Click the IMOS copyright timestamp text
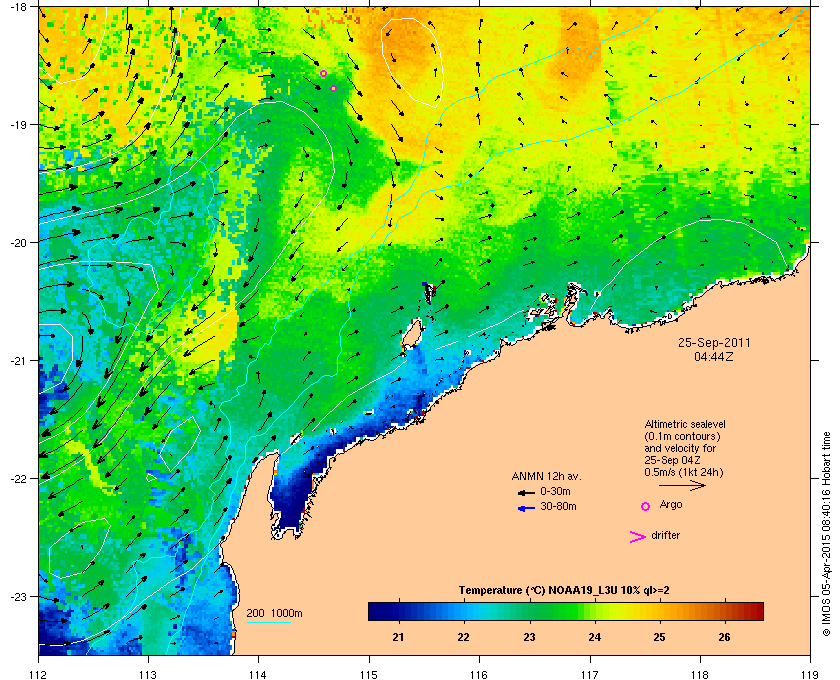 pos(826,535)
